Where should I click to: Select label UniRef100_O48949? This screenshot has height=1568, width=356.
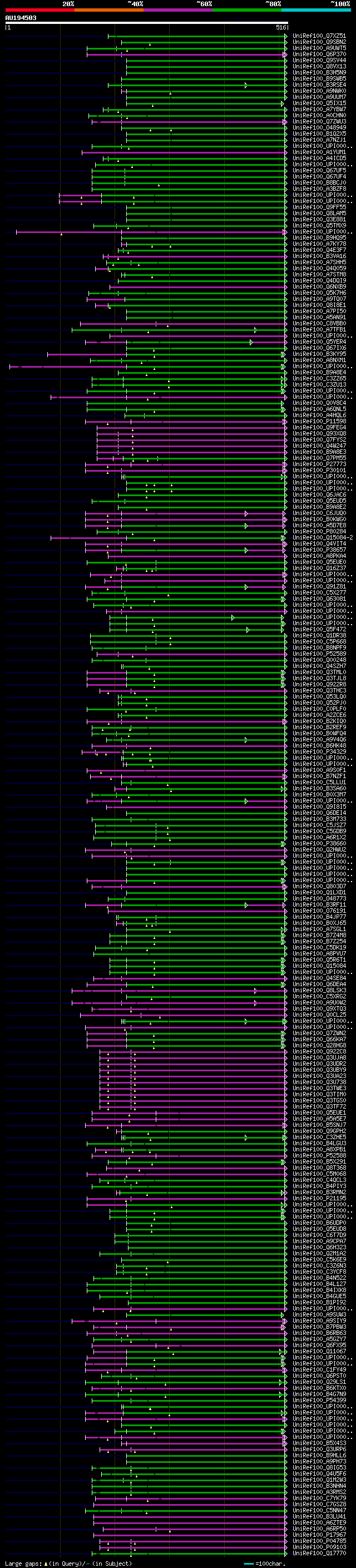(x=319, y=128)
